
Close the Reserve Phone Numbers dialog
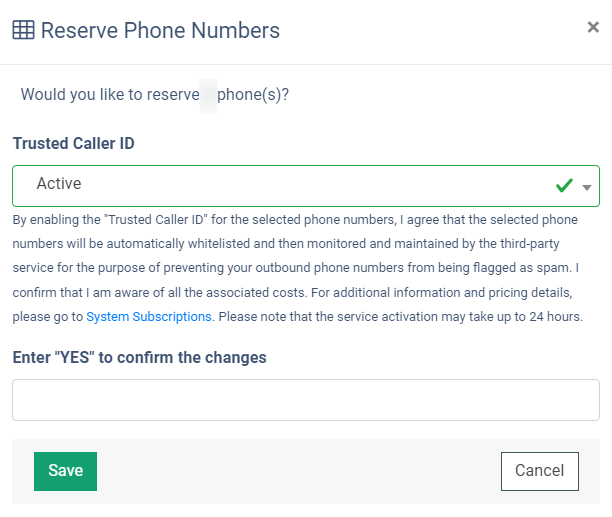click(x=593, y=28)
